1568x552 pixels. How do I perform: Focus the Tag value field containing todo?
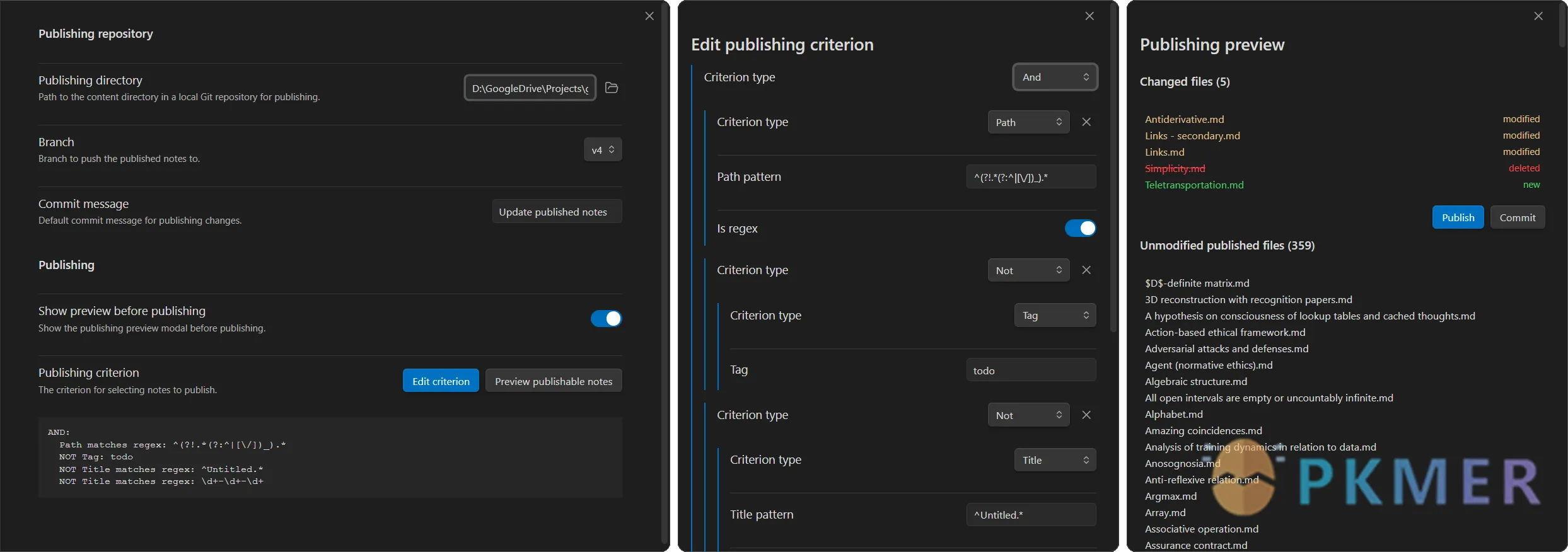coord(1031,371)
